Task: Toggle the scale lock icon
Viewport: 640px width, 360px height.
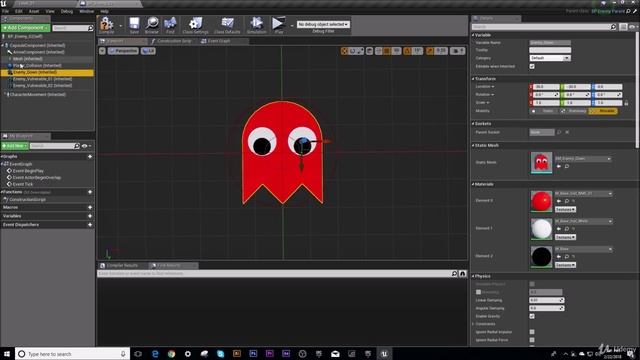Action: click(x=626, y=103)
